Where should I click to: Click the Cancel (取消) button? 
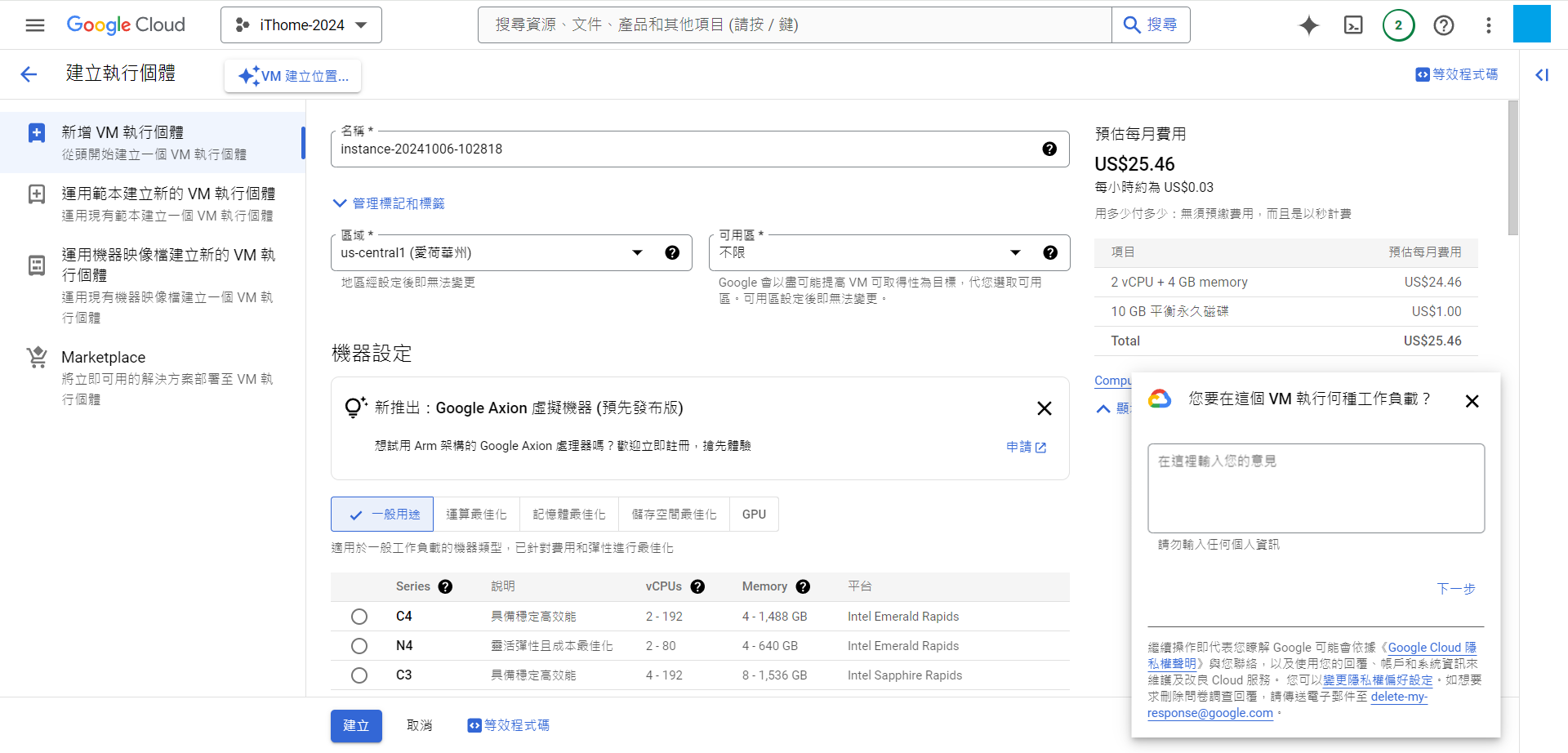coord(420,726)
